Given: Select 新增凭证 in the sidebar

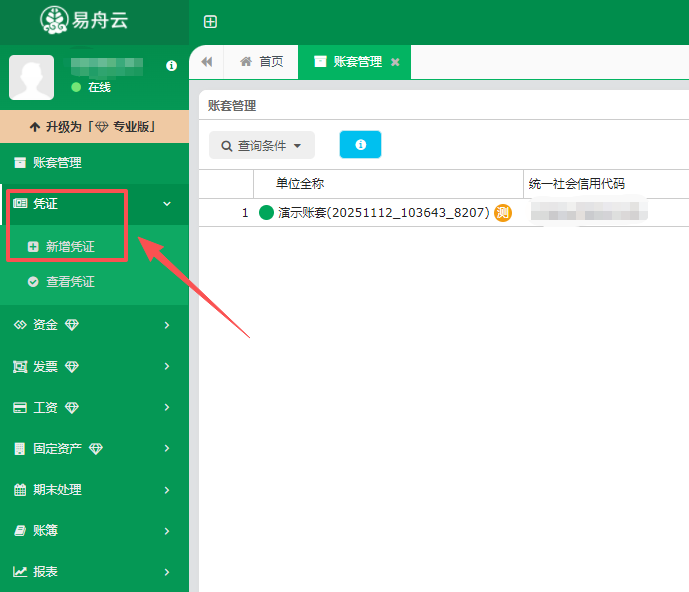Looking at the screenshot, I should coord(70,246).
